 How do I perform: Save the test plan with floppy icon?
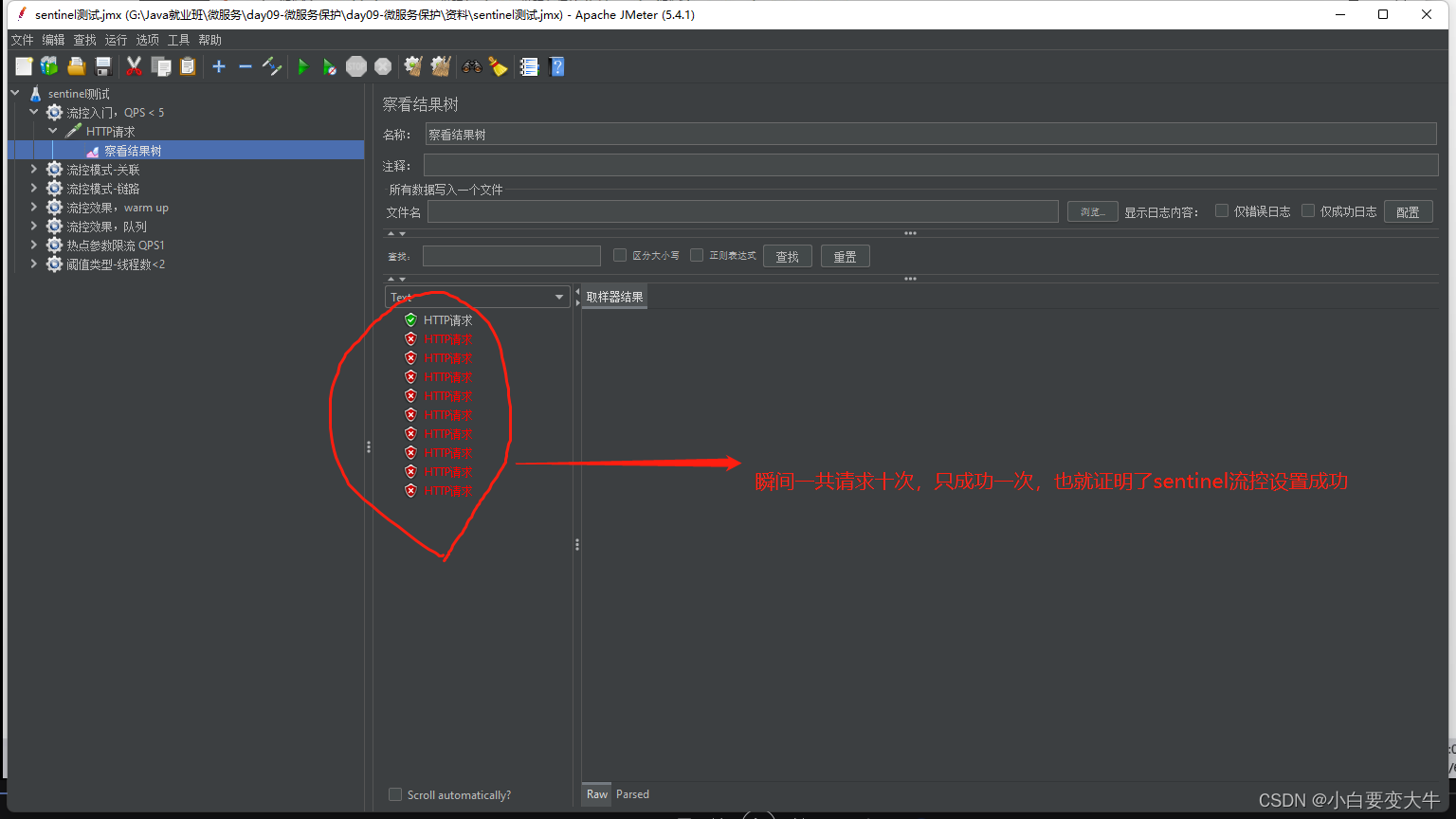pos(103,66)
